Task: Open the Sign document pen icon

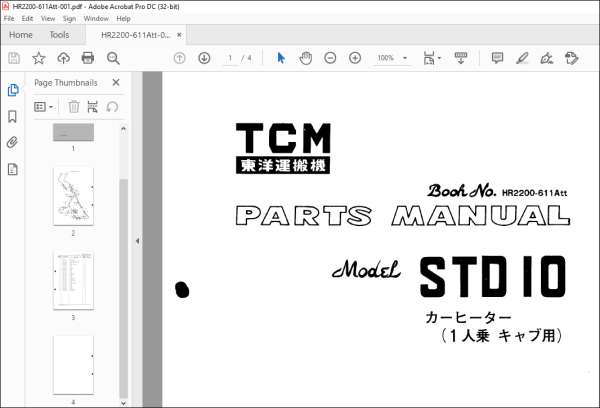Action: click(546, 58)
